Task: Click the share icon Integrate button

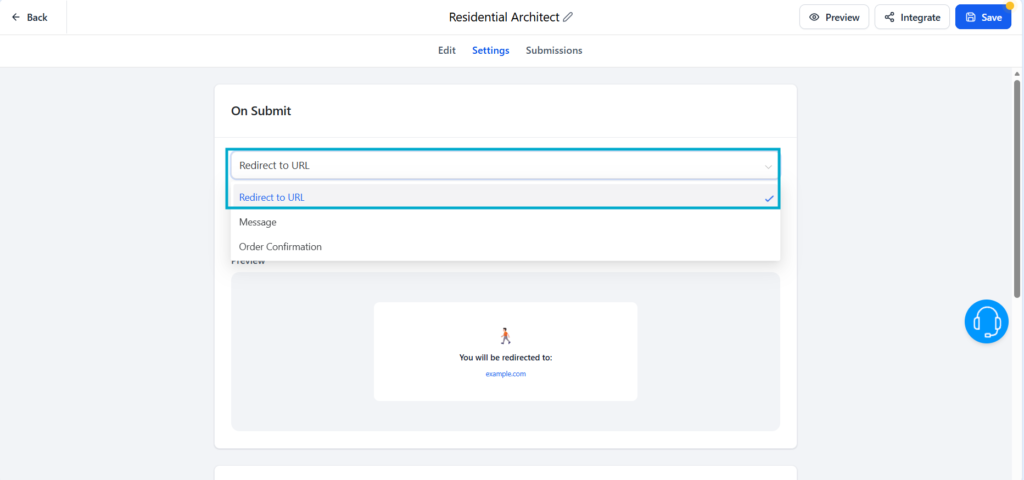Action: point(911,17)
